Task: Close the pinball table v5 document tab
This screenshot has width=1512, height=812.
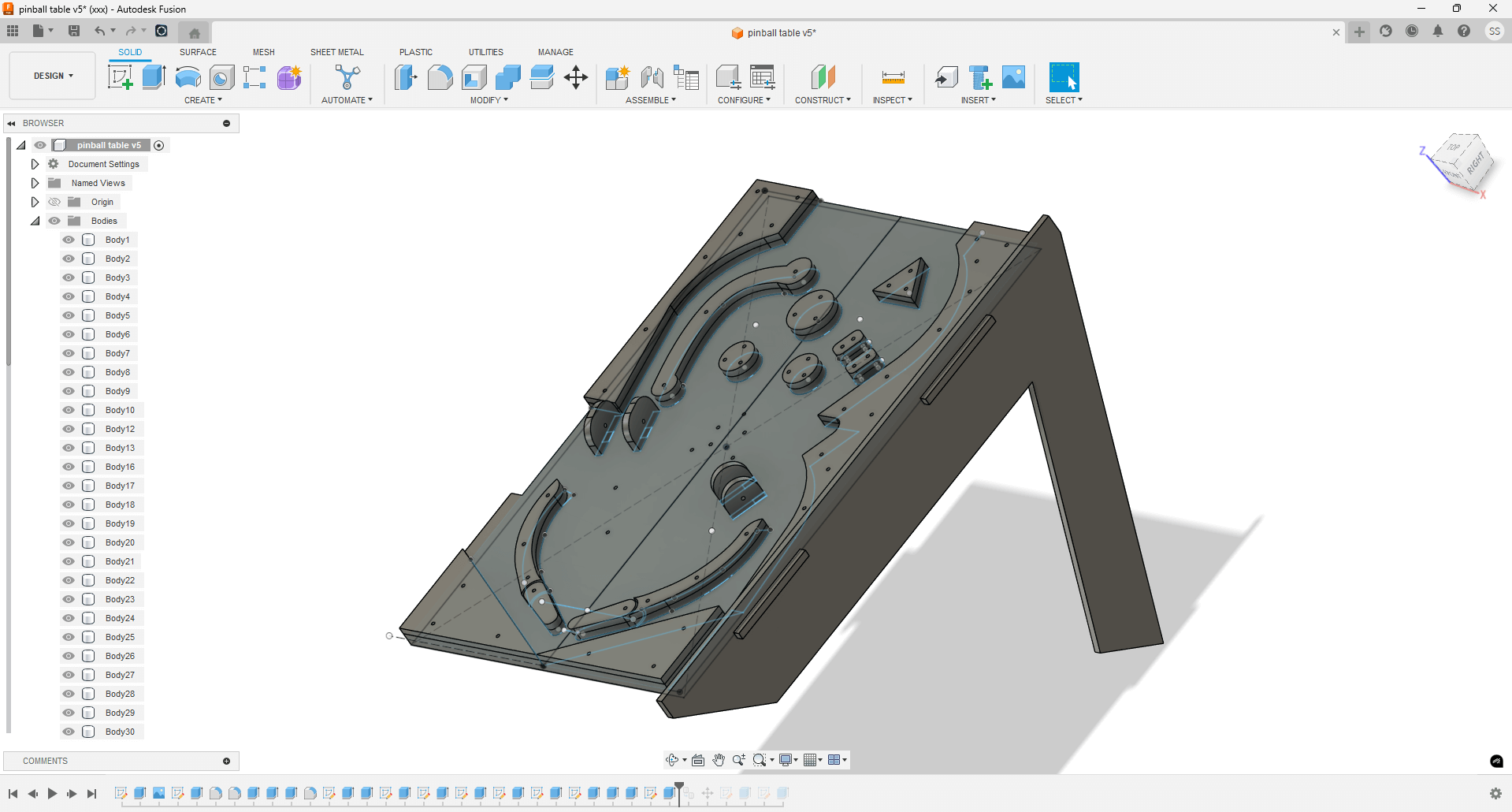Action: coord(1336,32)
